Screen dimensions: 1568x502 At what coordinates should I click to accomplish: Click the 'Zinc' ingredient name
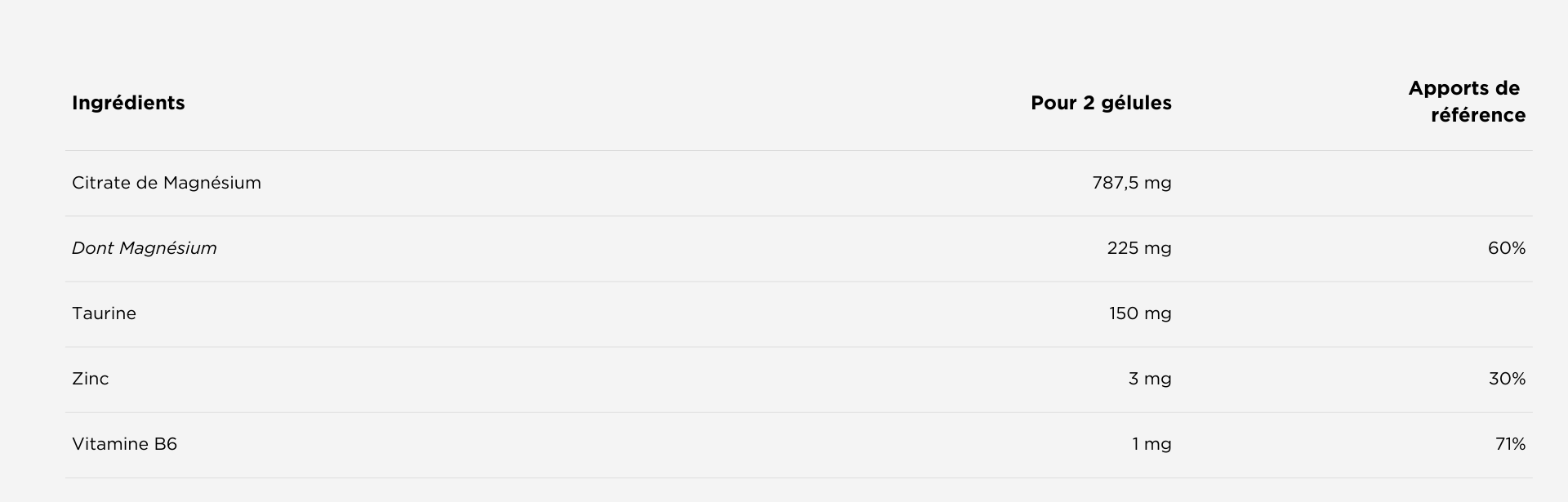[90, 379]
